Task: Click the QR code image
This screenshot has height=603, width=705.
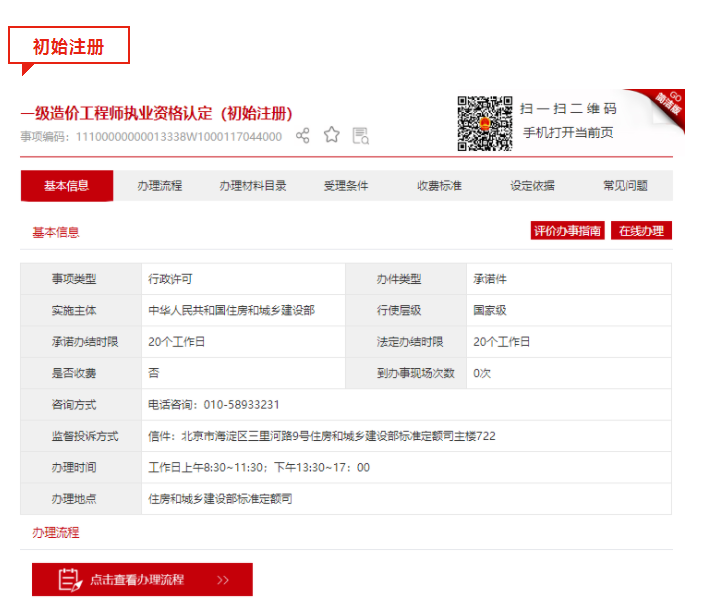Action: tap(485, 122)
